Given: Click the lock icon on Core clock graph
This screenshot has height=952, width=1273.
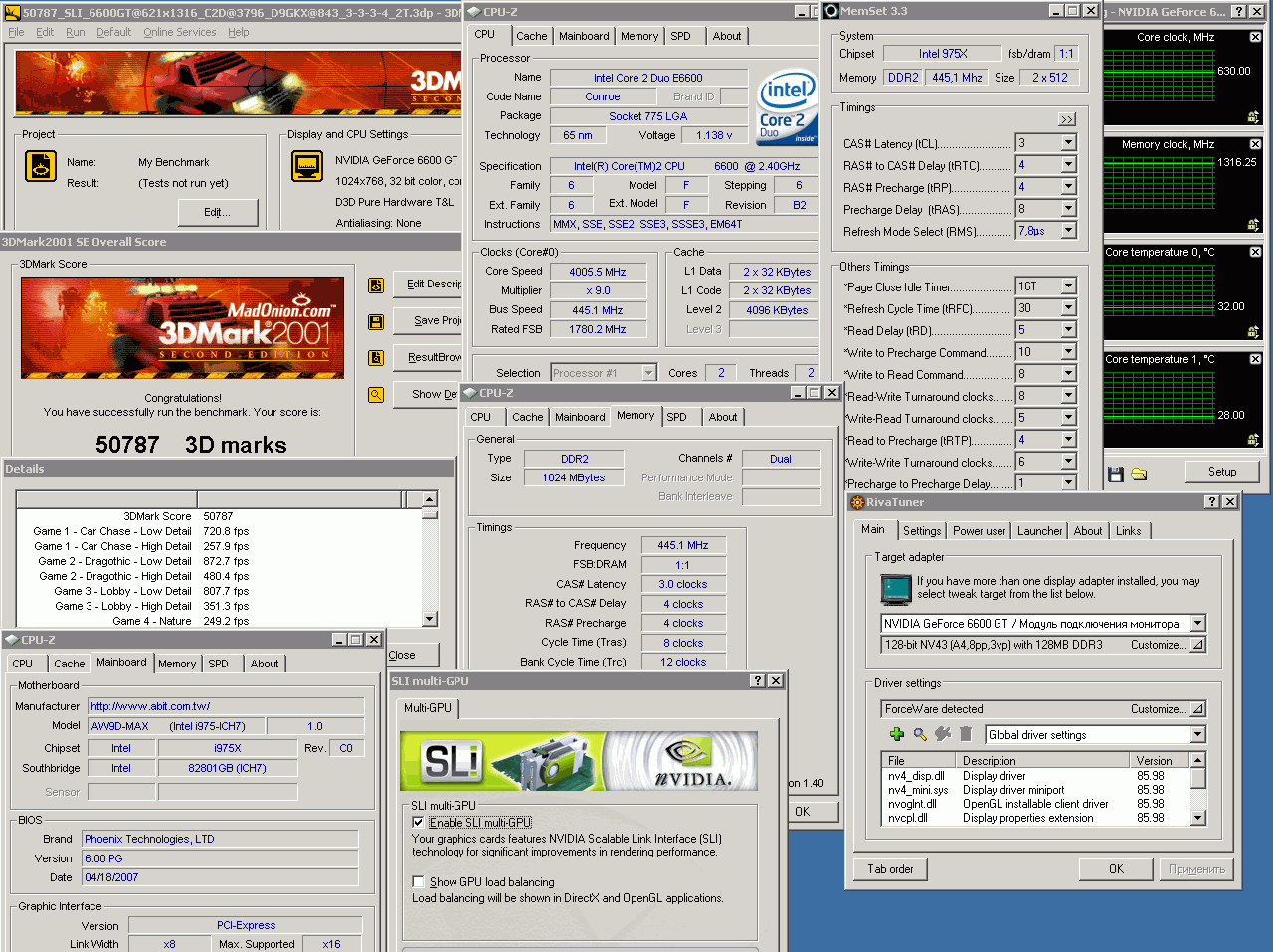Looking at the screenshot, I should 1253,117.
